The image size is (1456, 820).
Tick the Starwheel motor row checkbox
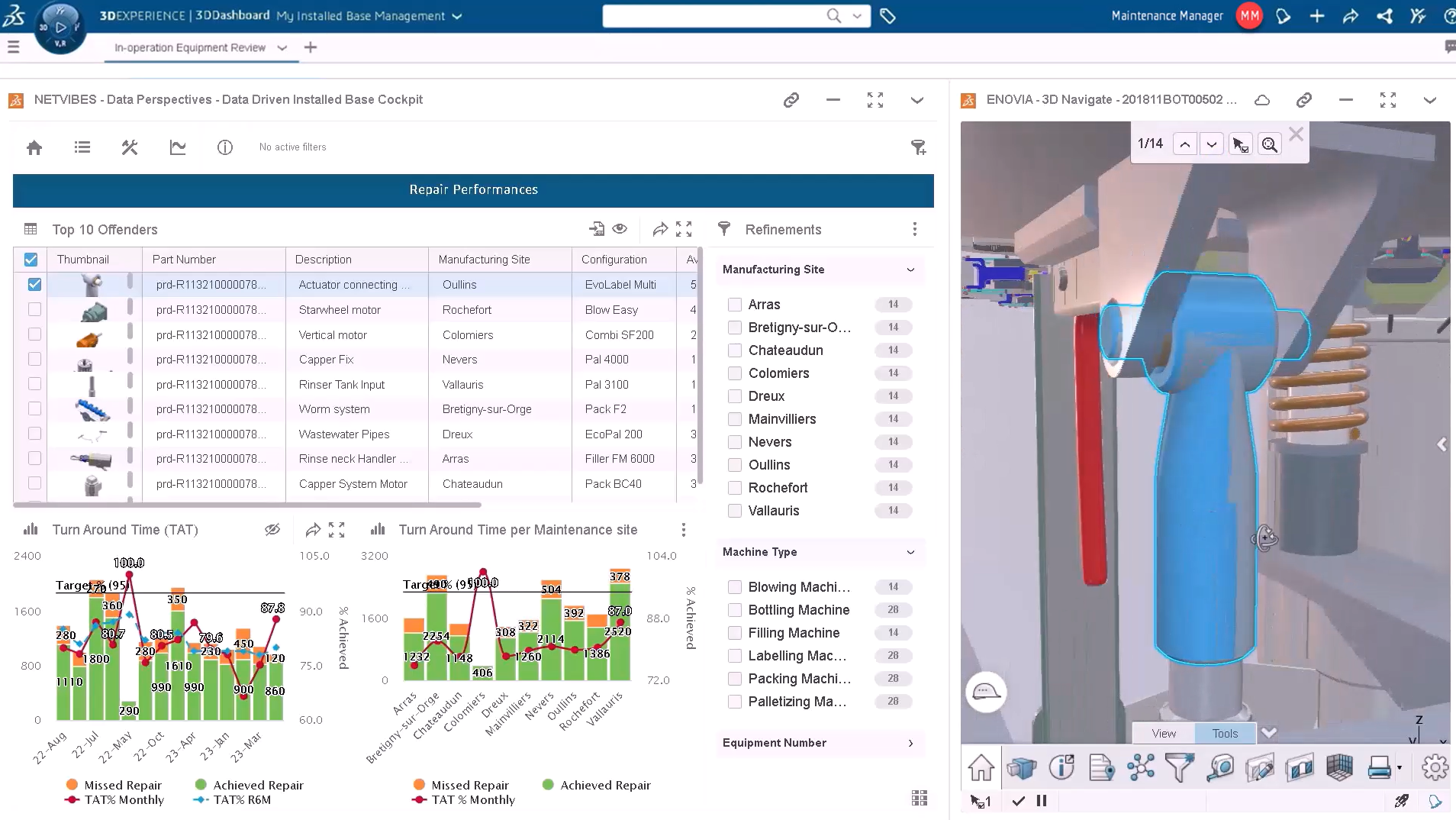click(x=34, y=309)
